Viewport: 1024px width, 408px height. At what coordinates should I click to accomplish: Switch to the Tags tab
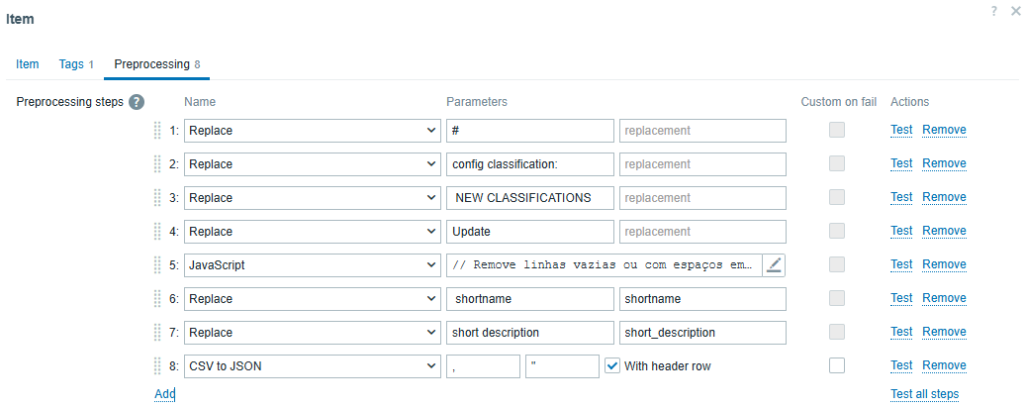76,64
